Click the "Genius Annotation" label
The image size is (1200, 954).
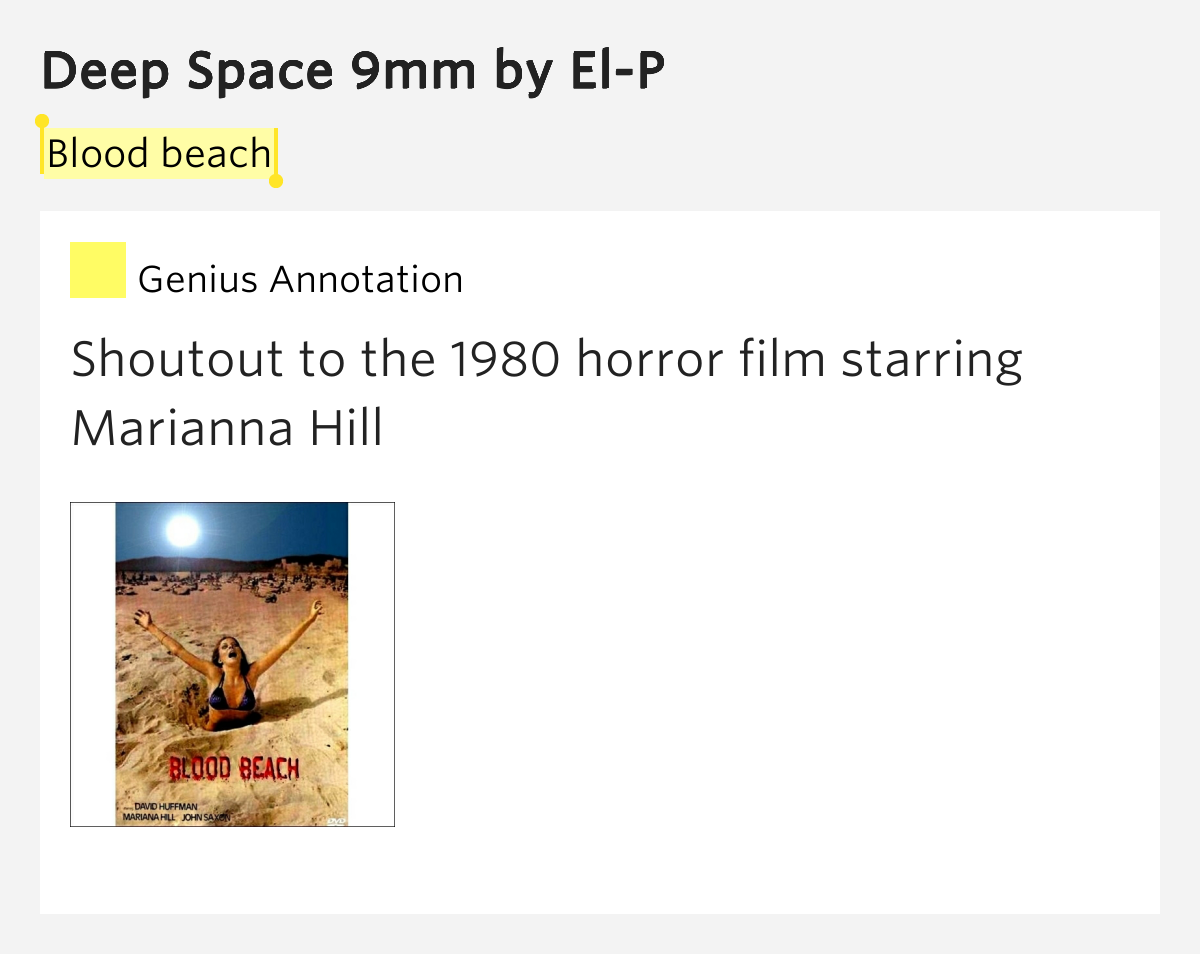[x=300, y=279]
